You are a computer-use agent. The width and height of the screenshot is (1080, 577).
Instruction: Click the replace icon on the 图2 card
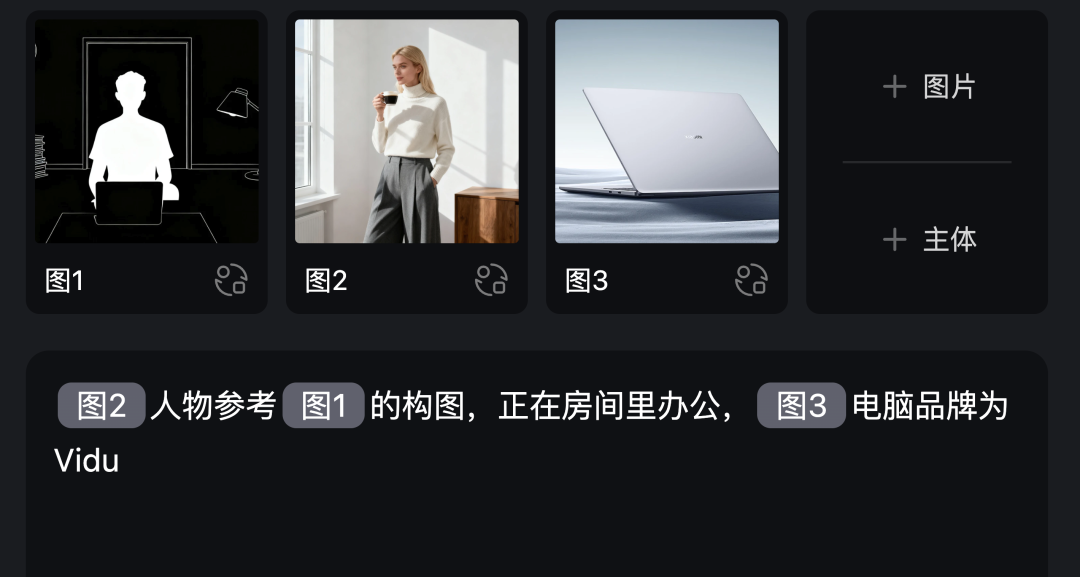pos(492,280)
